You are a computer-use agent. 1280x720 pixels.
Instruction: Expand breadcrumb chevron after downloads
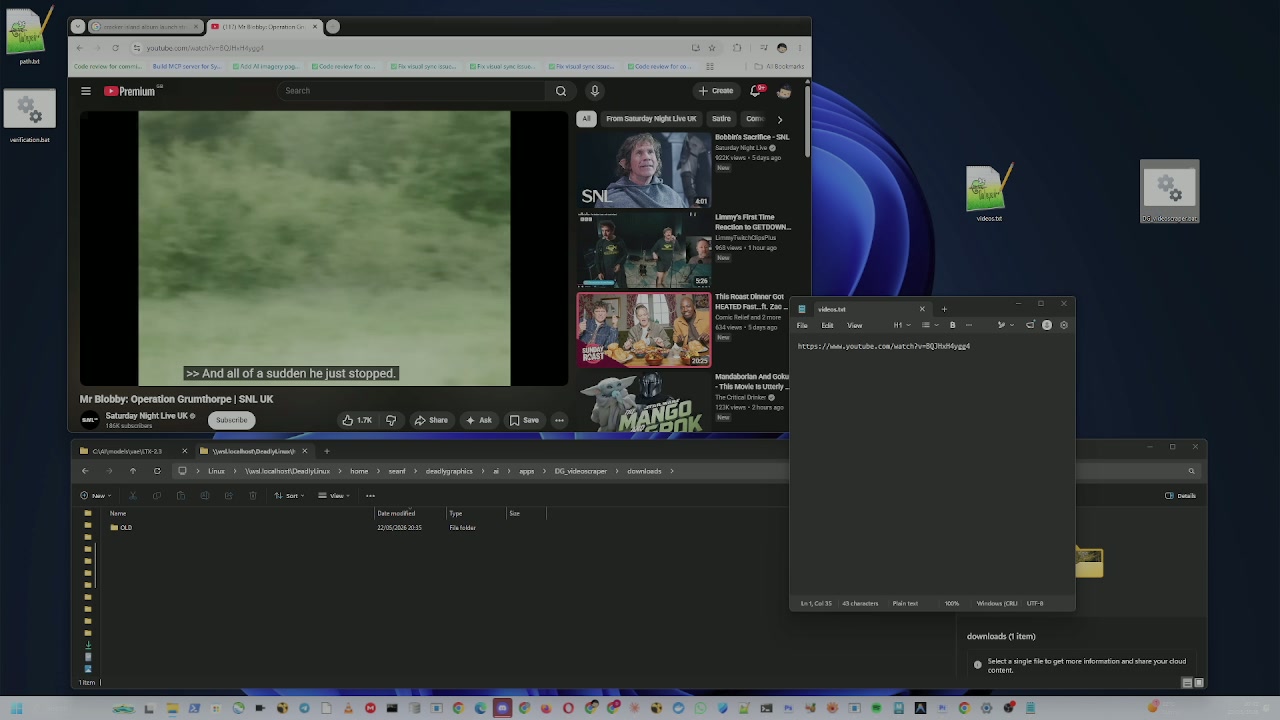click(672, 471)
